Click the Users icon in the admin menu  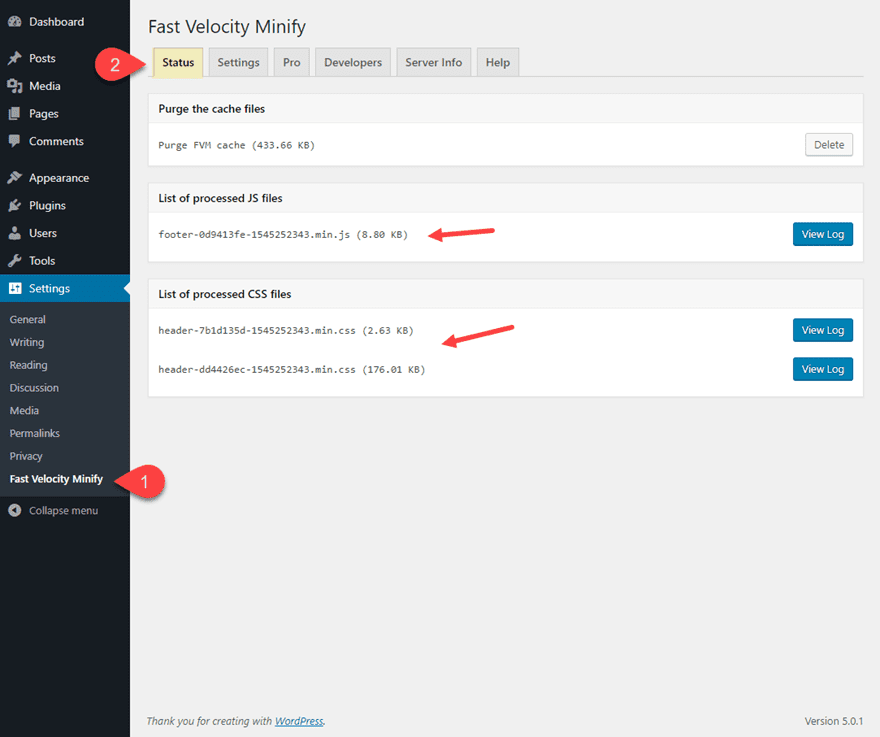(14, 233)
